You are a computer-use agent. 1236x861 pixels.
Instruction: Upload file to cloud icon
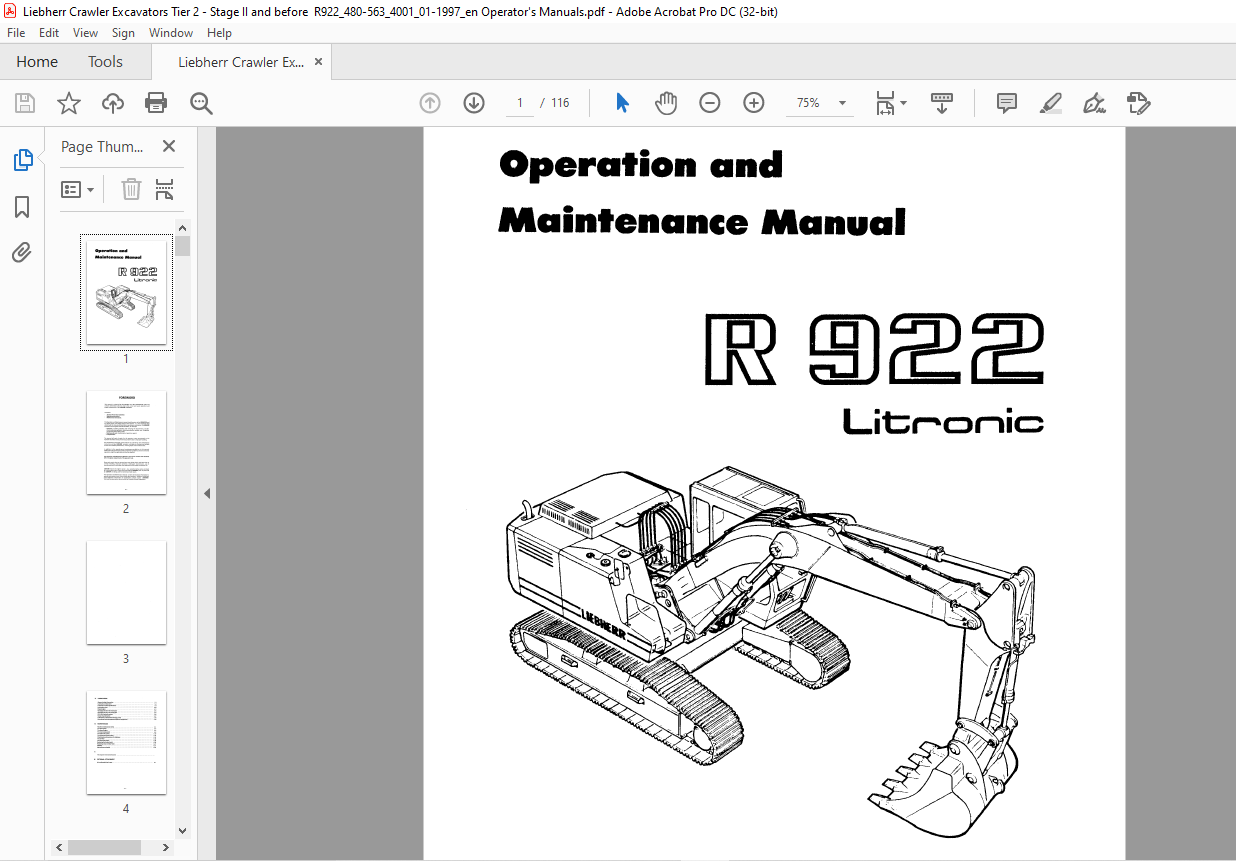(113, 103)
